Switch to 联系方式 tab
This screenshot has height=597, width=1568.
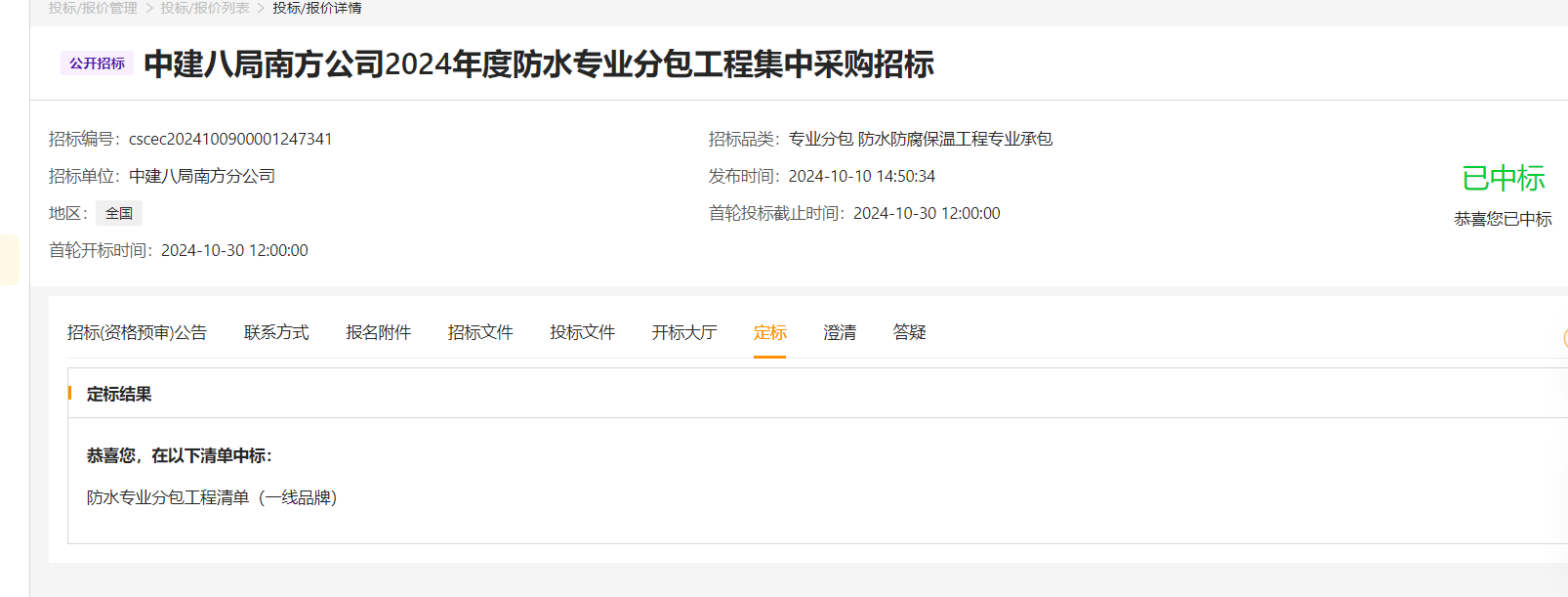click(276, 332)
